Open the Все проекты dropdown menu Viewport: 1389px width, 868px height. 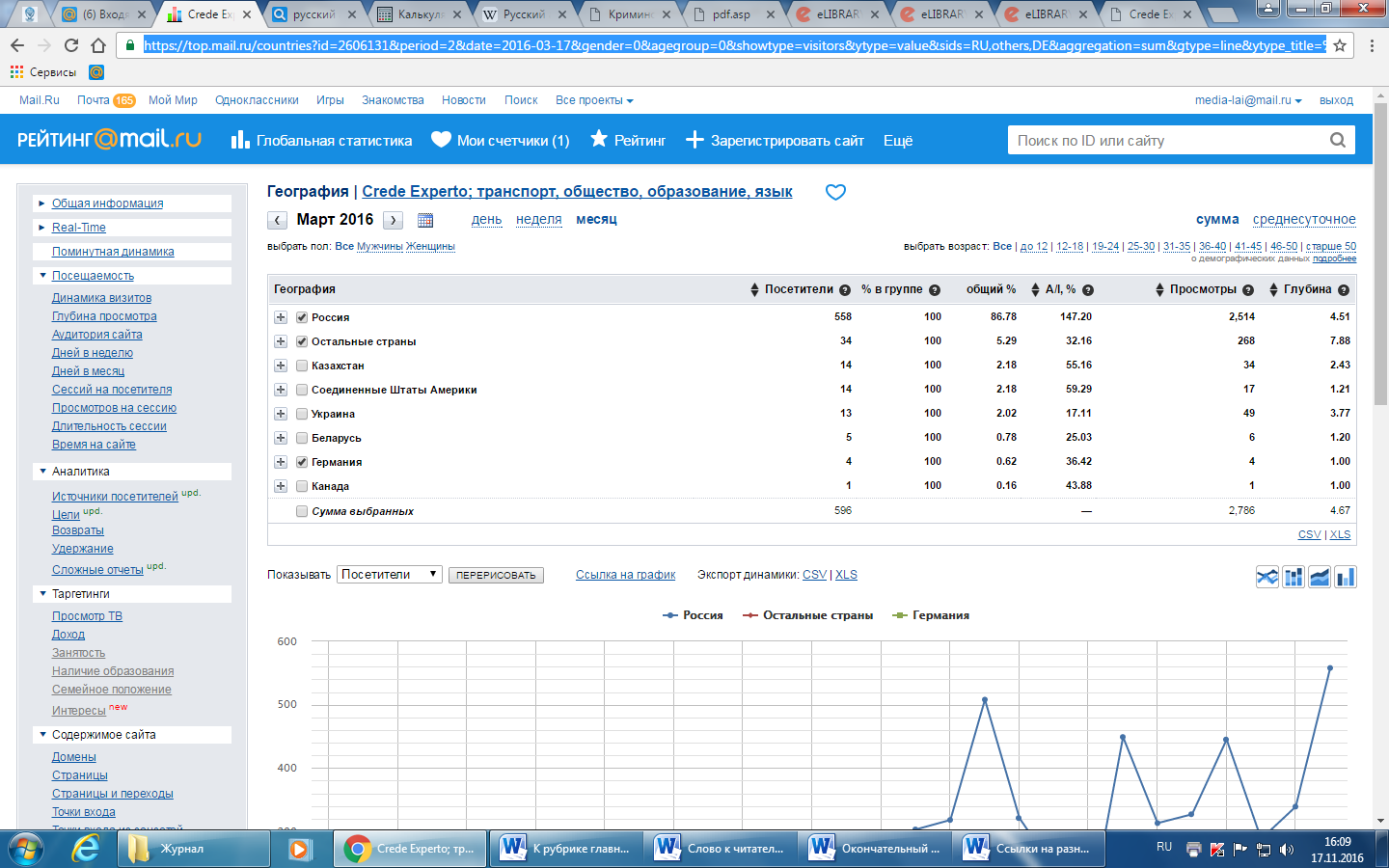(x=594, y=100)
